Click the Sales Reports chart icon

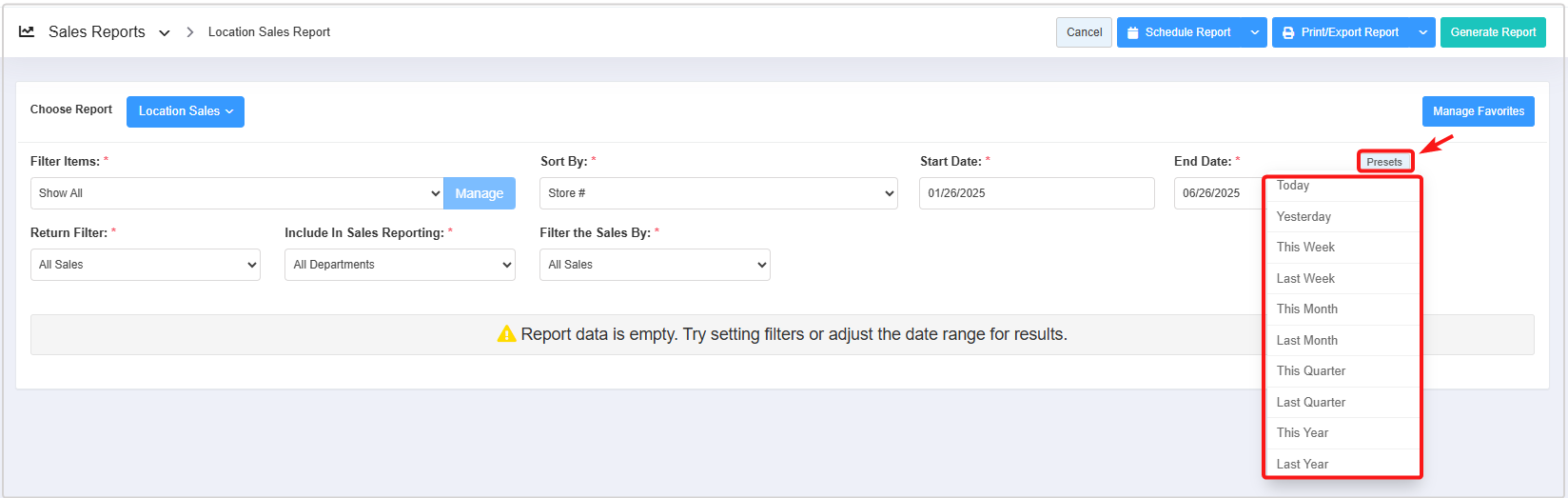tap(27, 31)
